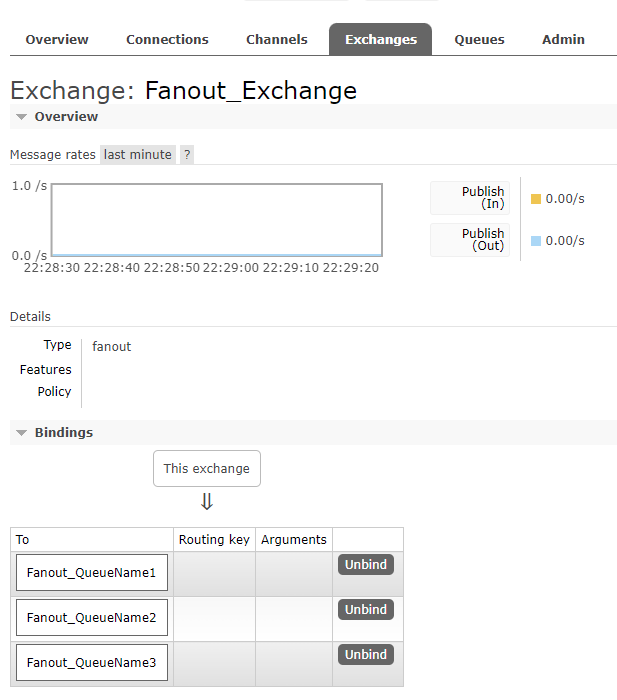The image size is (617, 700).
Task: Click the 'Fanout_Exchange' page title
Action: click(x=250, y=91)
